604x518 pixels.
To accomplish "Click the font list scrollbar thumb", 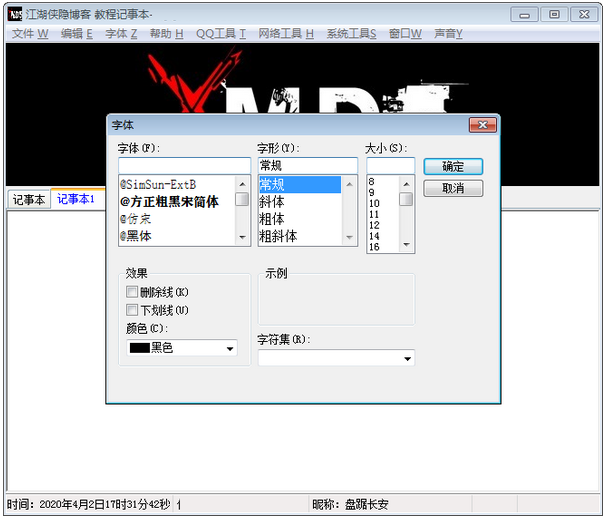I will pyautogui.click(x=242, y=199).
